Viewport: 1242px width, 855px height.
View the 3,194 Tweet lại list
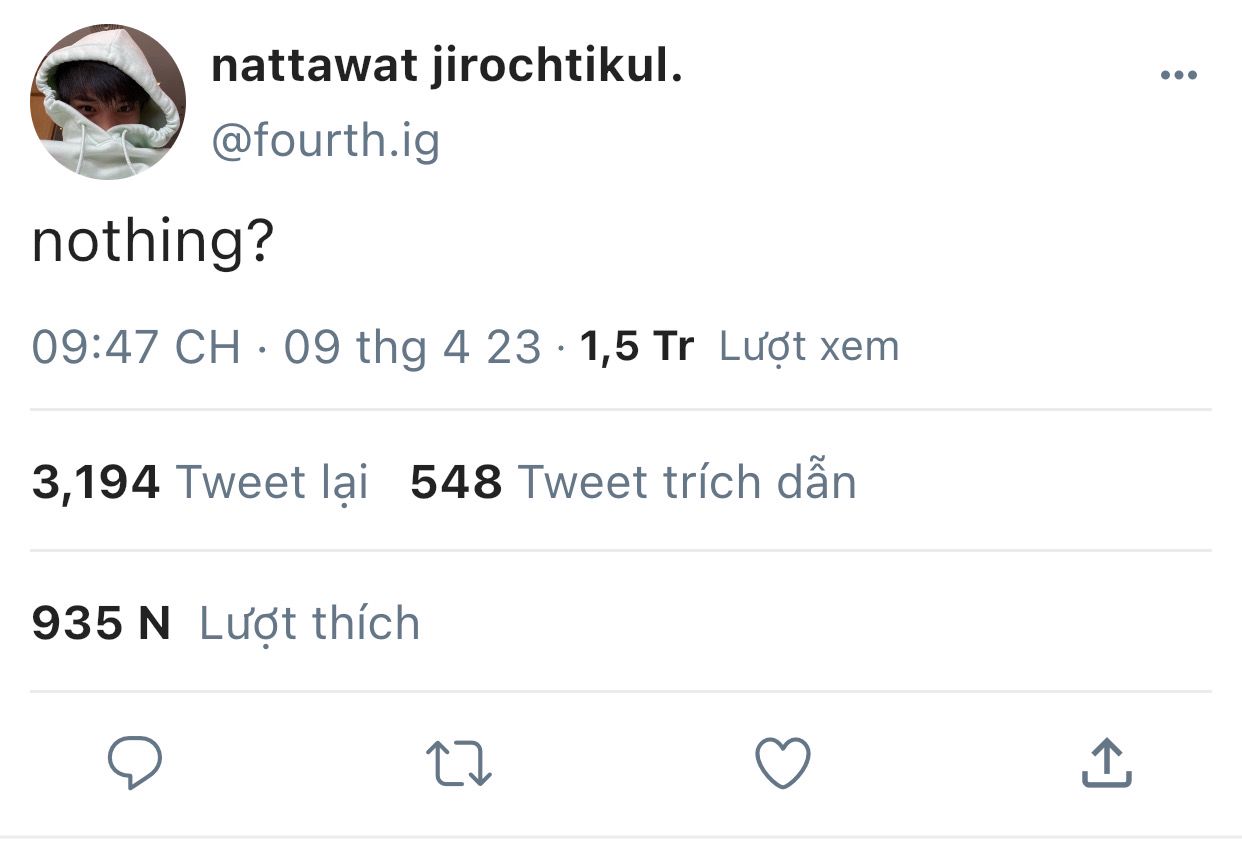coord(200,482)
